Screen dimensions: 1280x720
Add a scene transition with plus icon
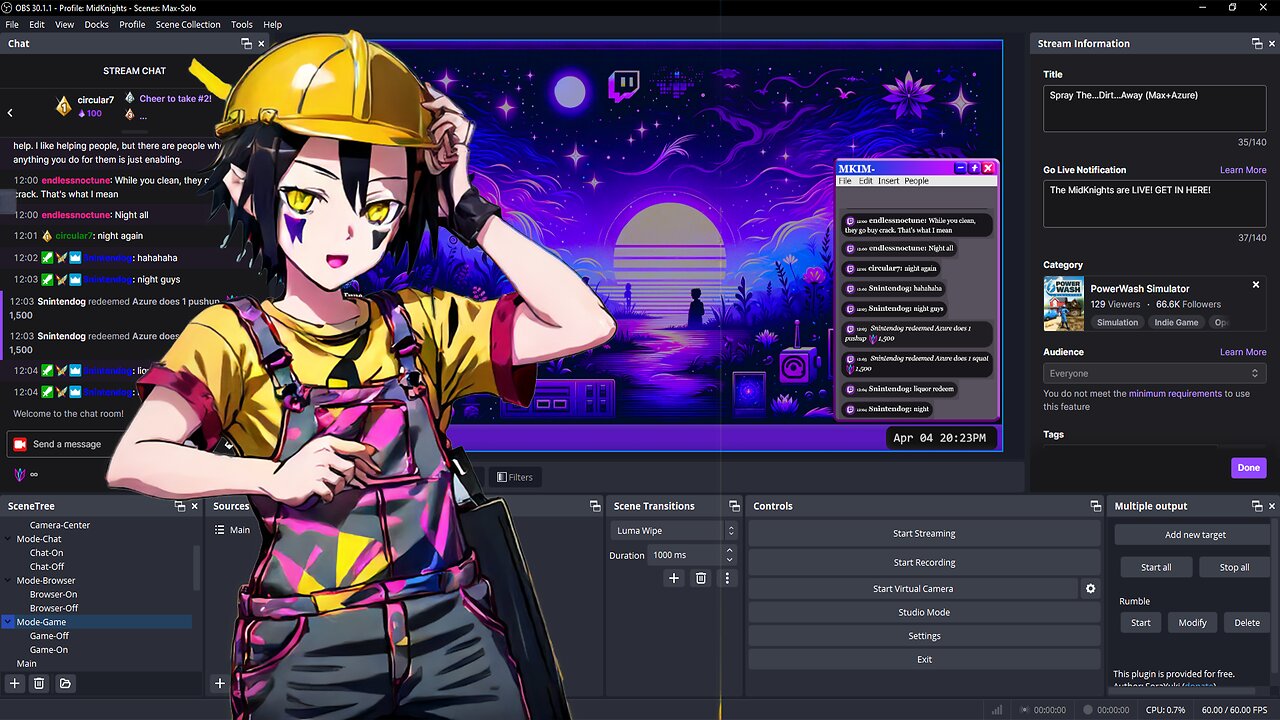click(x=674, y=578)
